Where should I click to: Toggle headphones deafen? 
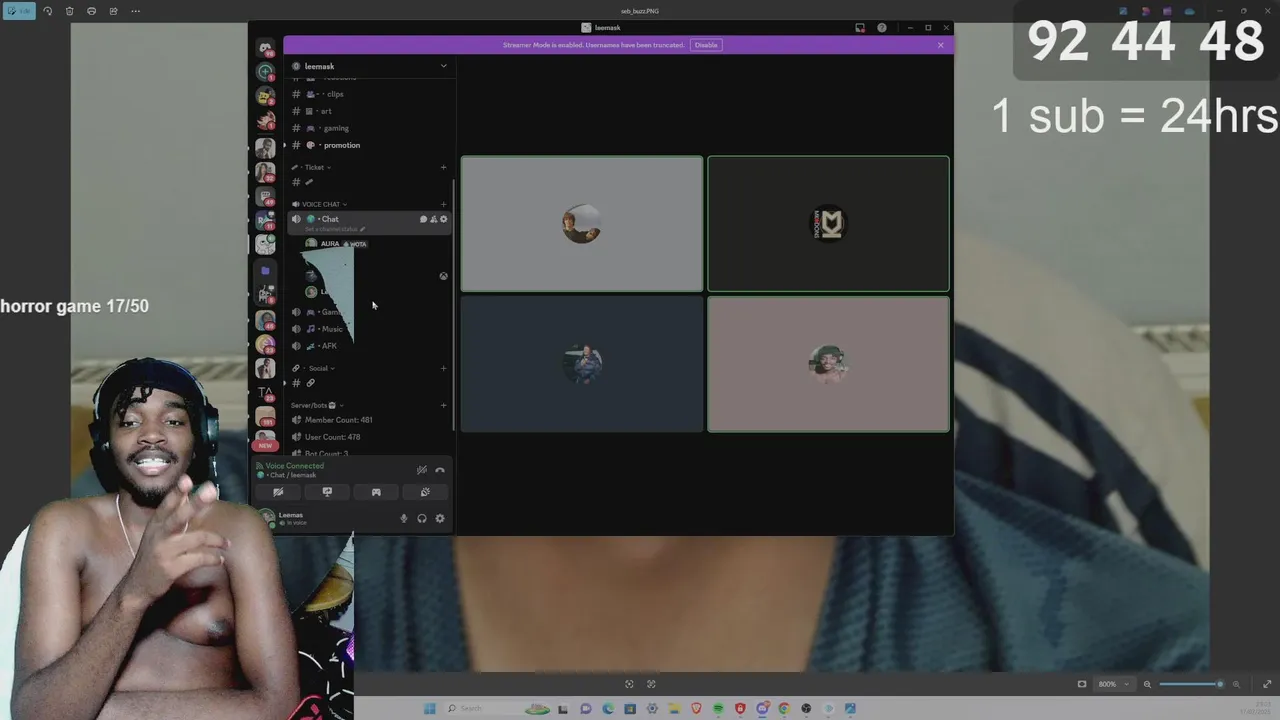(422, 518)
